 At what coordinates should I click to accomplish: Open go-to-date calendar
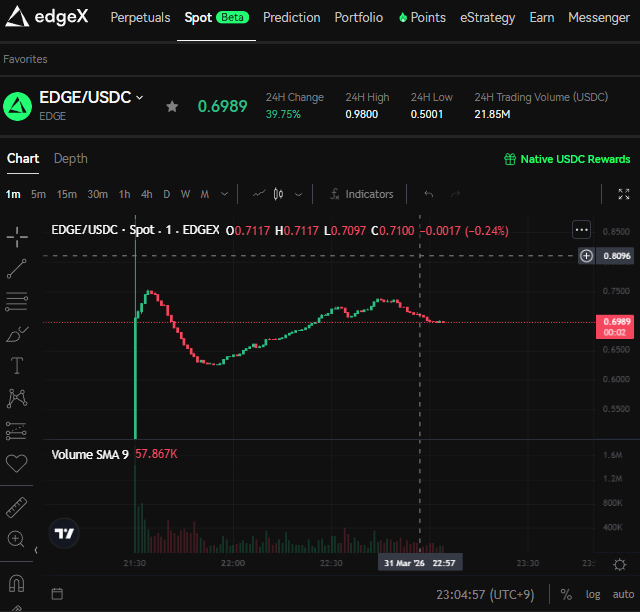[x=57, y=594]
